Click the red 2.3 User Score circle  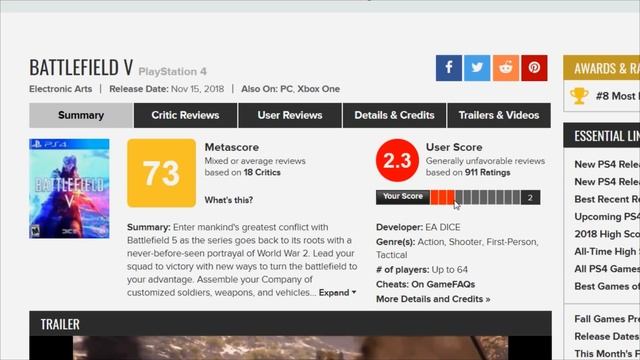click(x=397, y=160)
